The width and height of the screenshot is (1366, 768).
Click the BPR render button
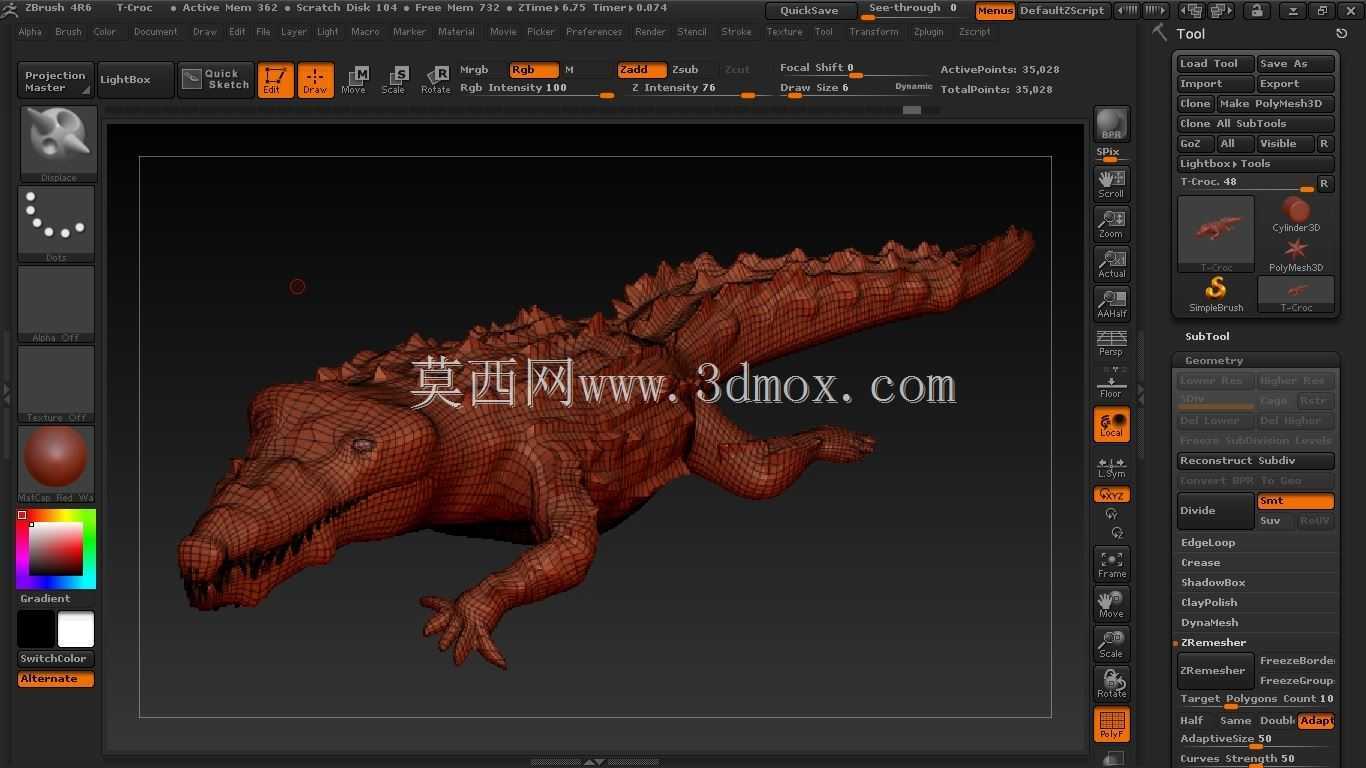coord(1112,124)
